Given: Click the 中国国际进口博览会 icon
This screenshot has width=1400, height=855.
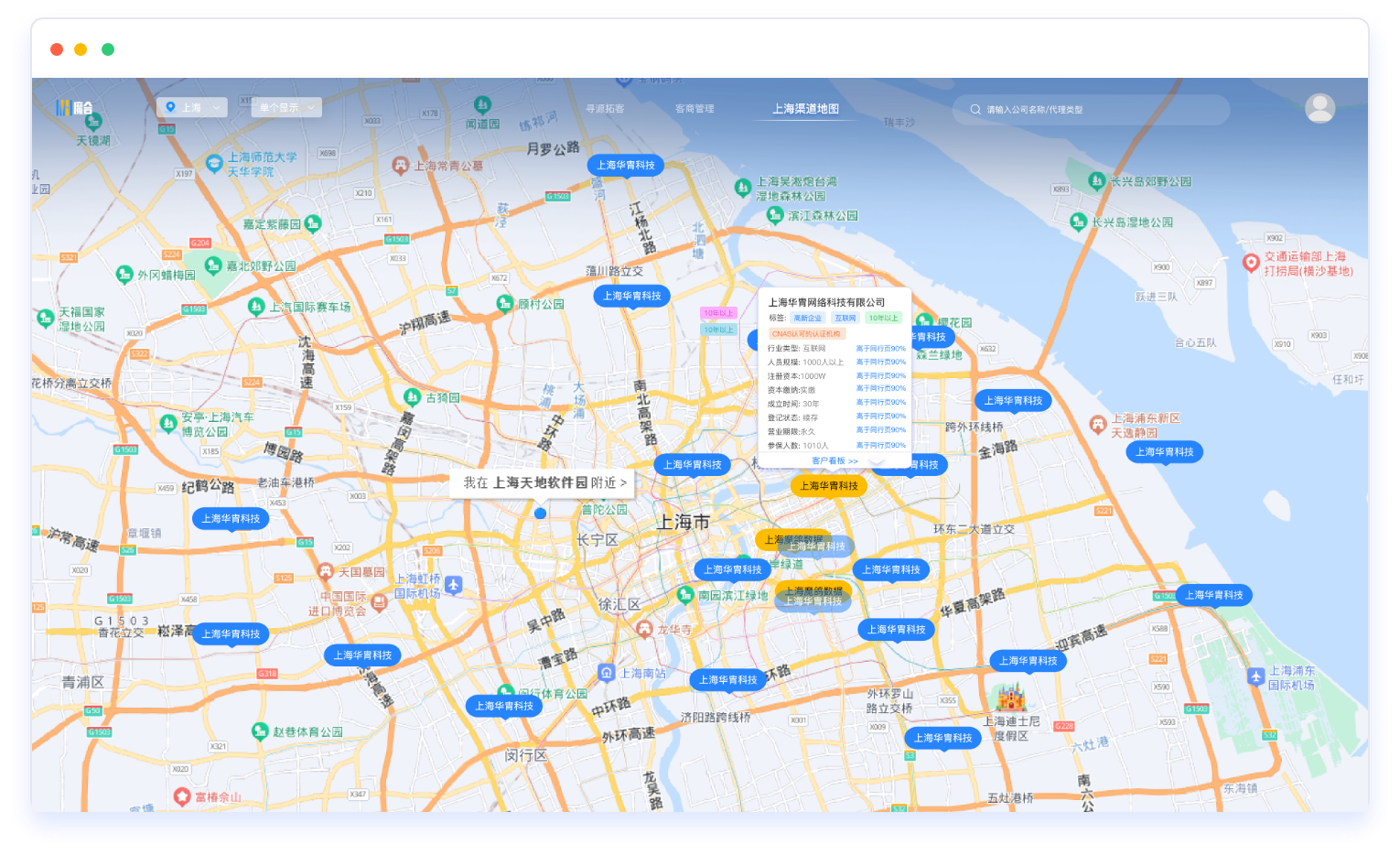Looking at the screenshot, I should [x=379, y=603].
